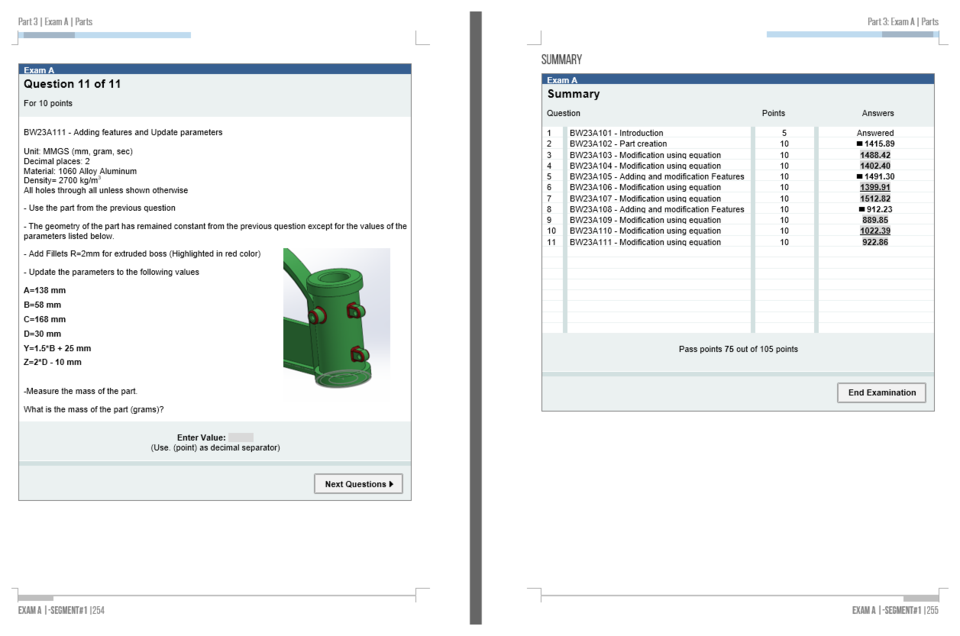Click the arrow glyph on Next Questions button
The width and height of the screenshot is (960, 636).
tap(393, 483)
